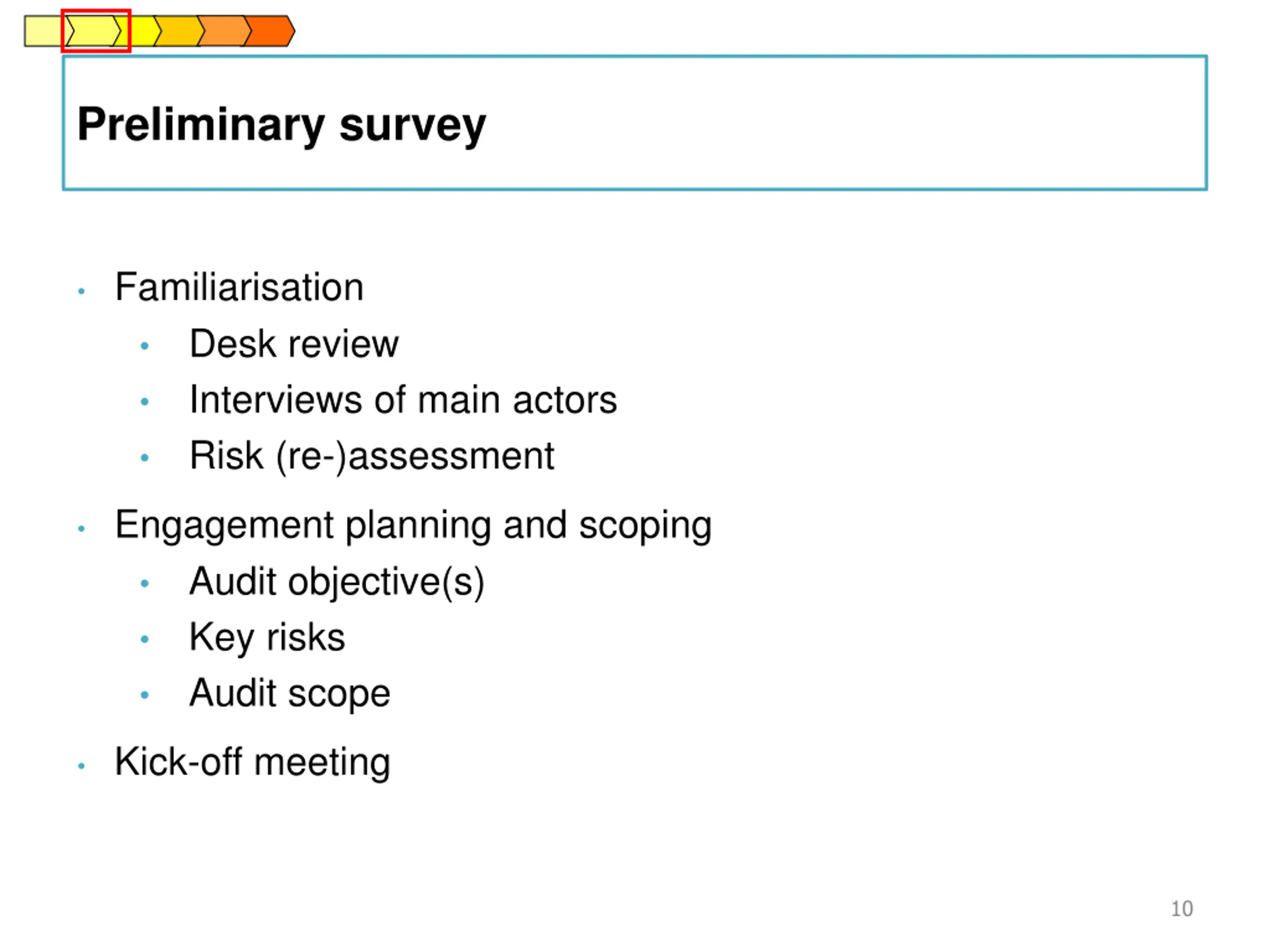Click the 'Preliminary survey' slide title
This screenshot has height=952, width=1270.
click(281, 124)
